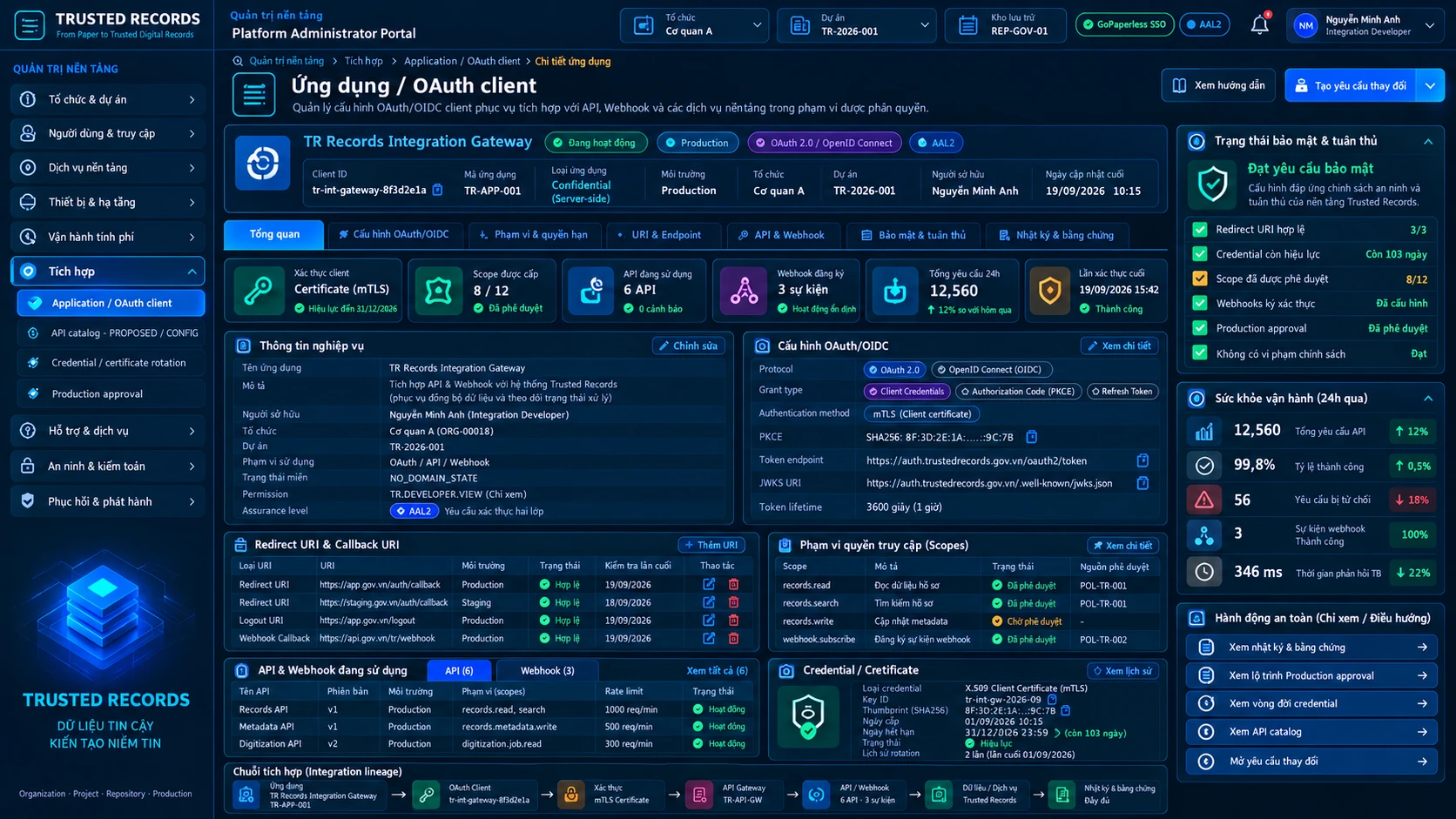
Task: Copy the Token endpoint URL
Action: 1143,460
